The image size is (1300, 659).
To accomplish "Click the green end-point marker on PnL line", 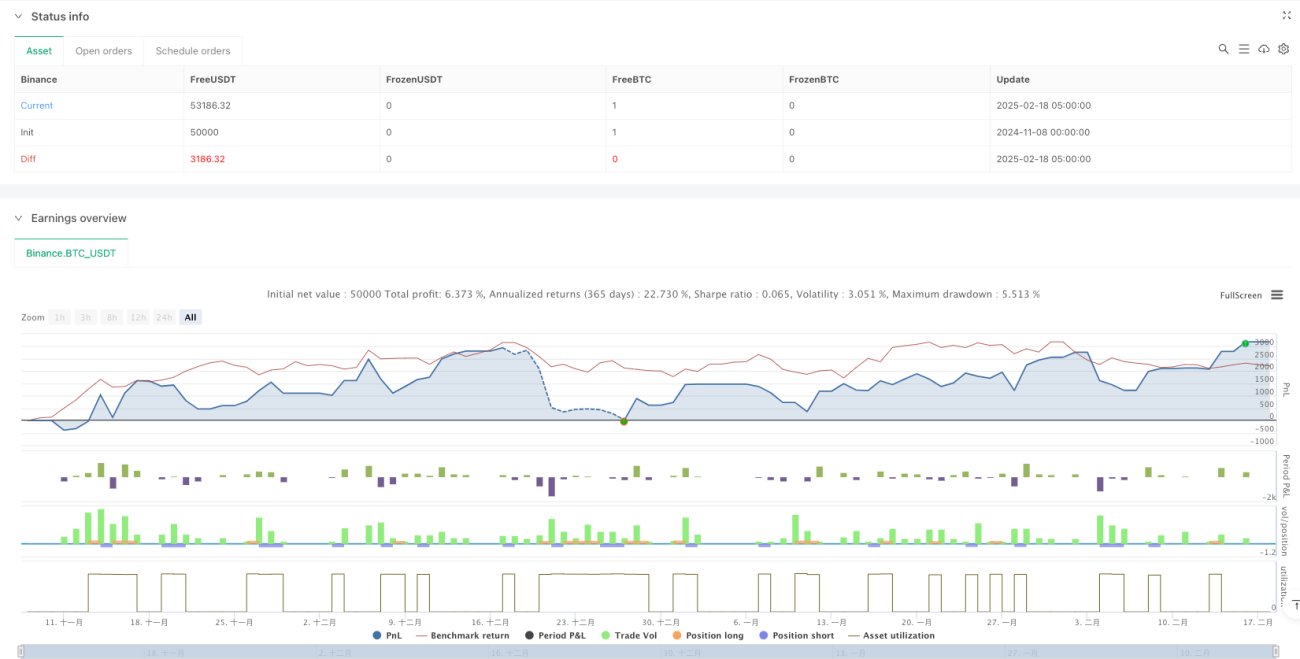I will pos(1245,343).
